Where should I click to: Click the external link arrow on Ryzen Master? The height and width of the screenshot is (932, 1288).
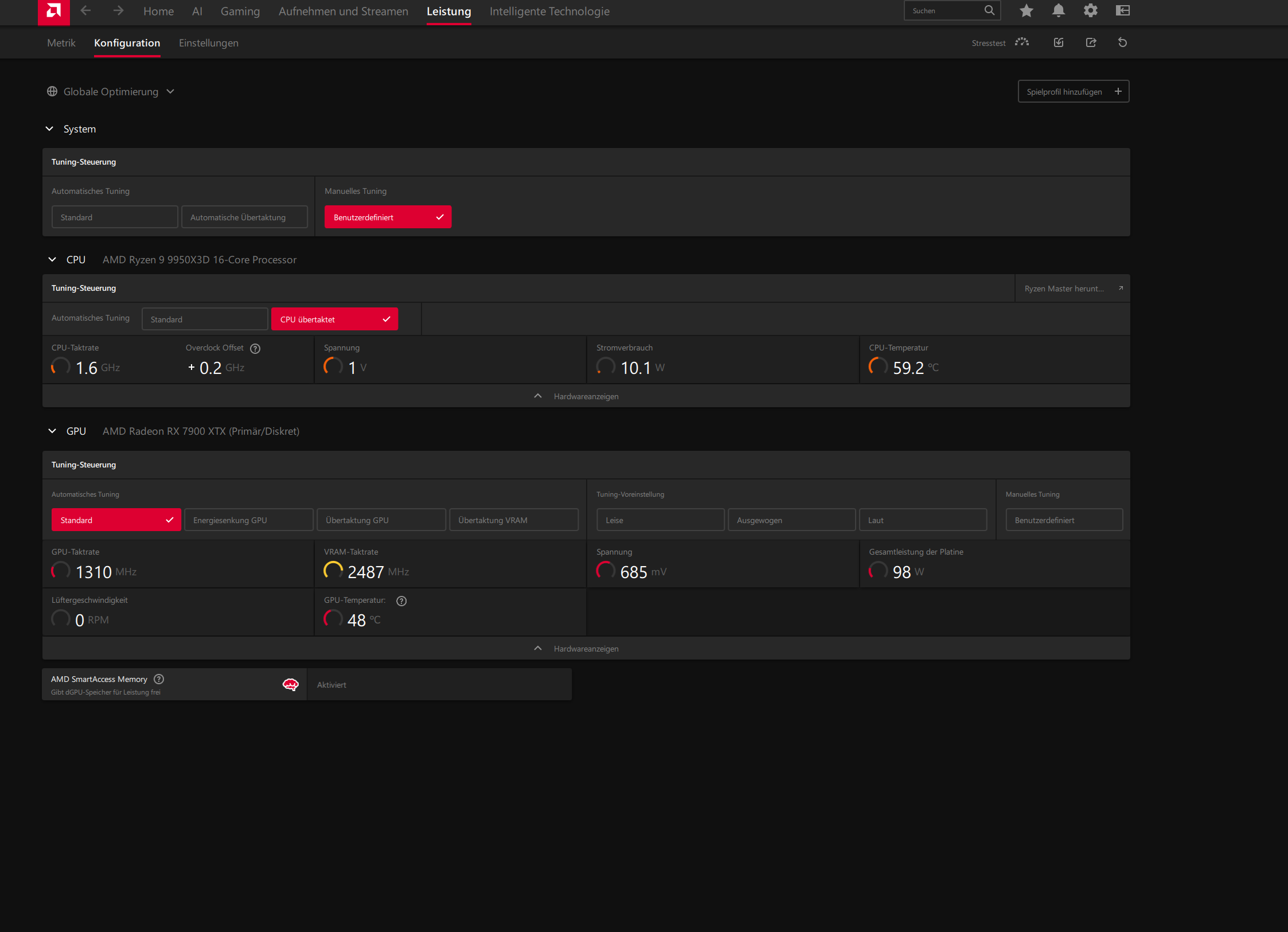(1121, 288)
